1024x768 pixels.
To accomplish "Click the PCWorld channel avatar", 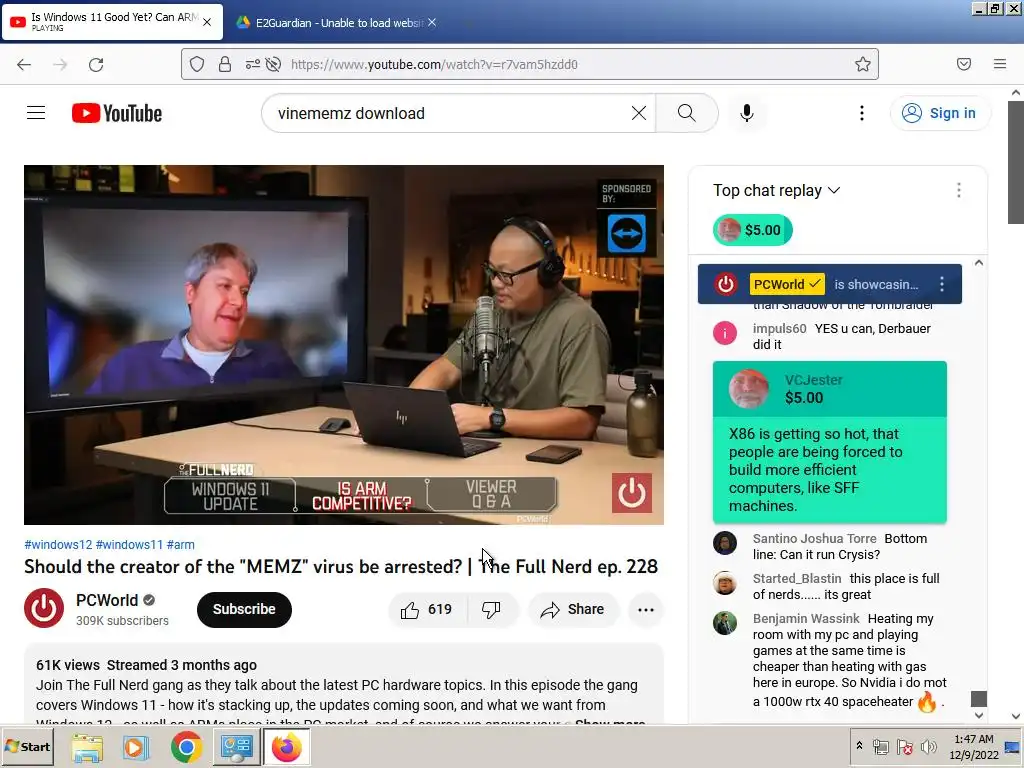I will coord(44,608).
